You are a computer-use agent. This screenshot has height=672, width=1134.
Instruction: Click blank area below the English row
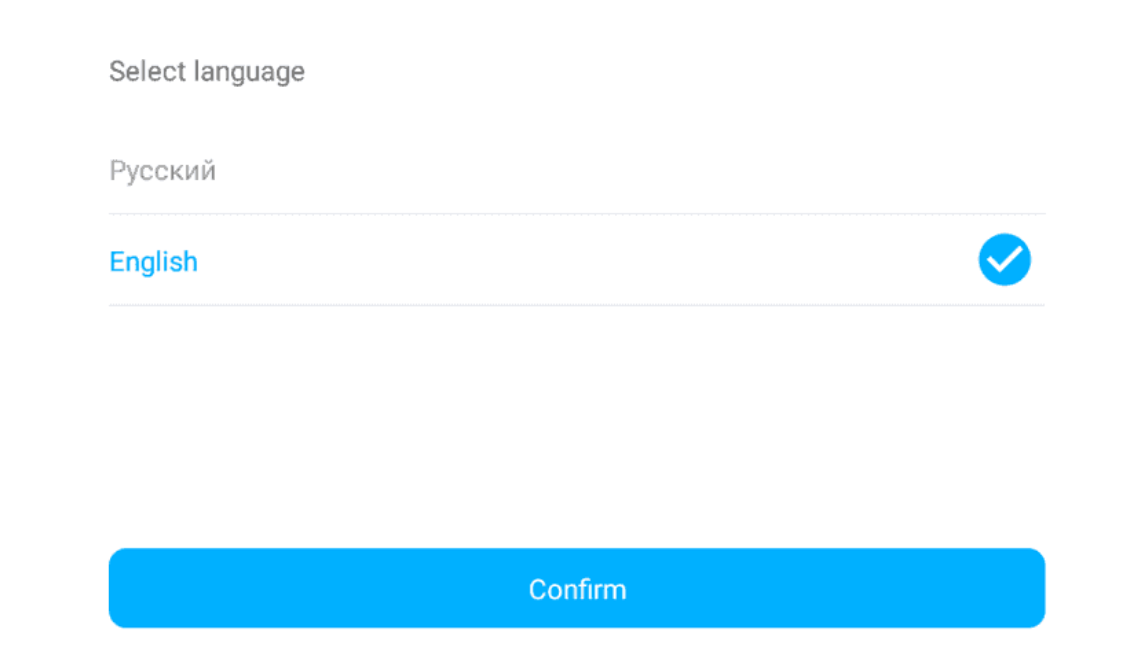(576, 425)
